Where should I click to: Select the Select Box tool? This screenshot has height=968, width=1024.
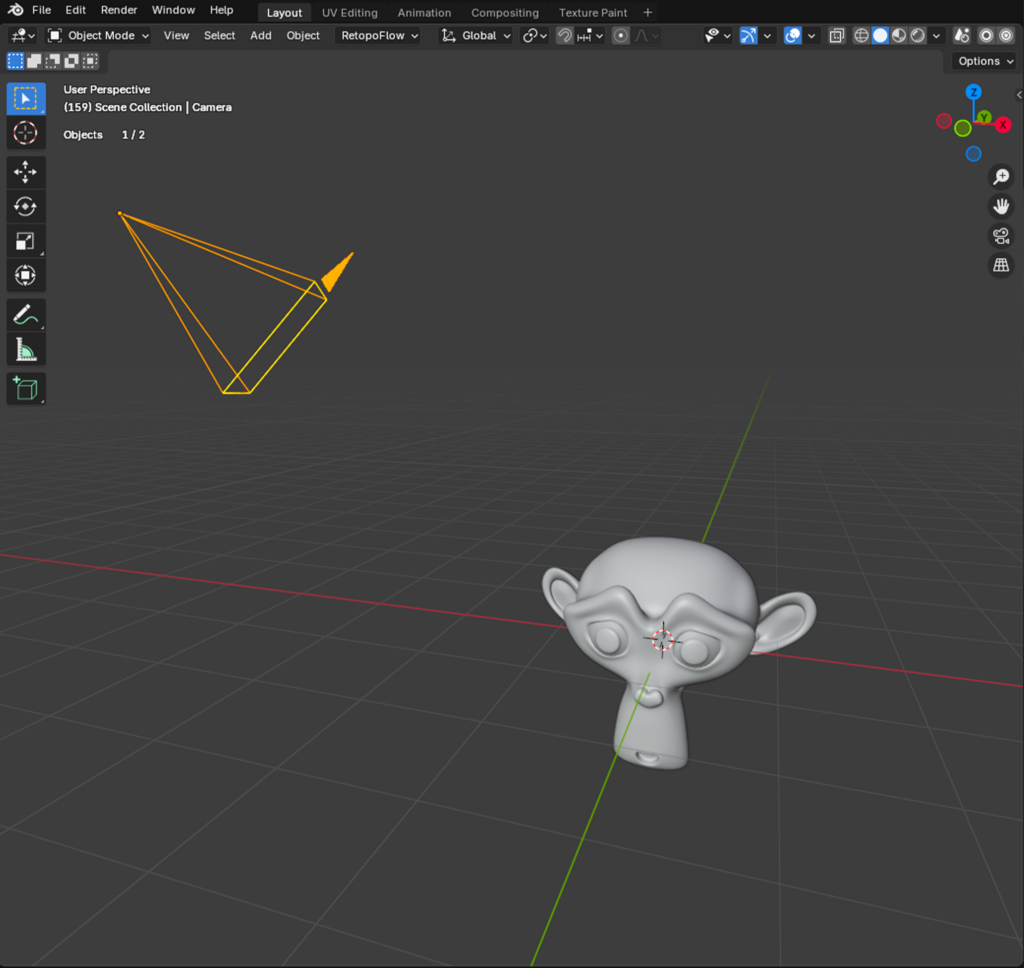point(25,99)
